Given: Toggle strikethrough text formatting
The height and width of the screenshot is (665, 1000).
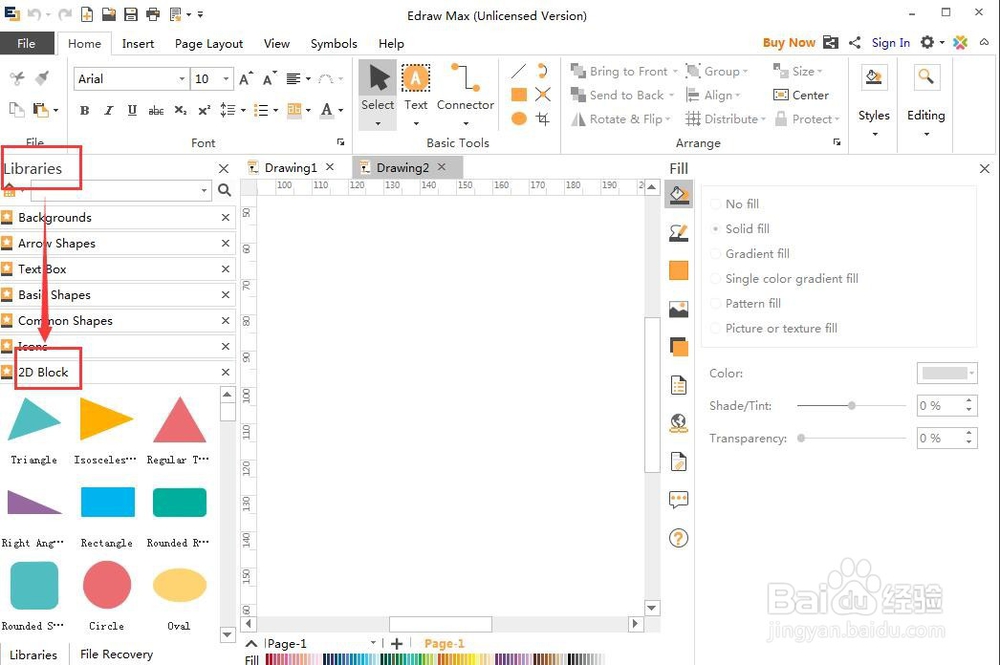Looking at the screenshot, I should coord(156,110).
